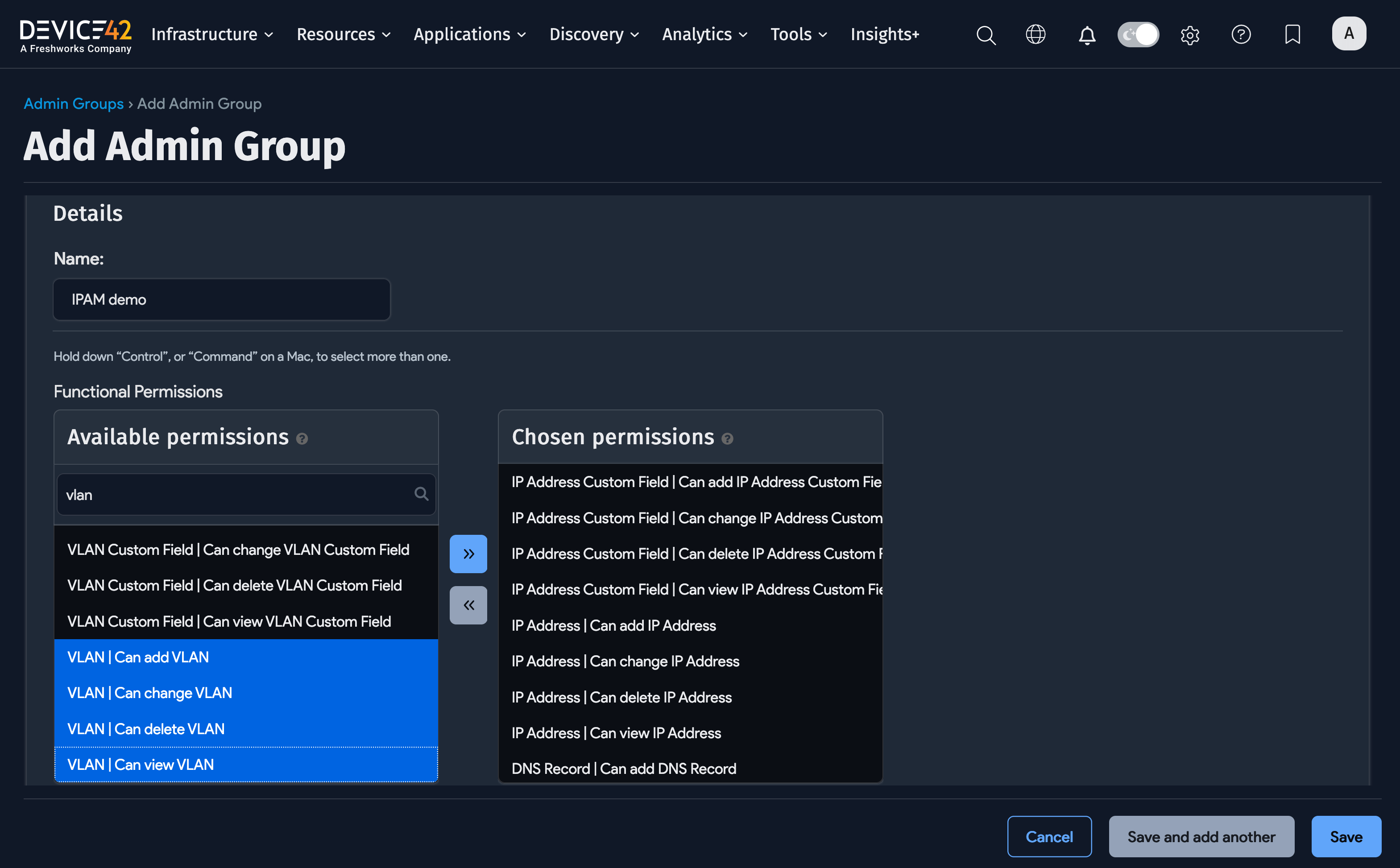Open the Insights+ menu
This screenshot has width=1400, height=868.
coord(884,34)
